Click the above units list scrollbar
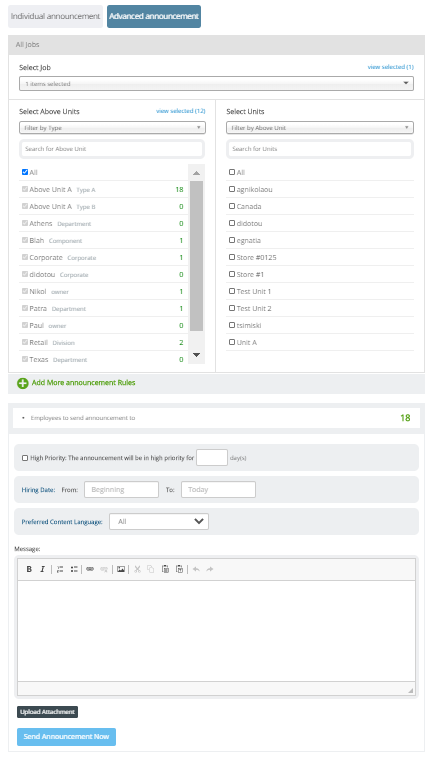This screenshot has height=757, width=430. tap(196, 256)
